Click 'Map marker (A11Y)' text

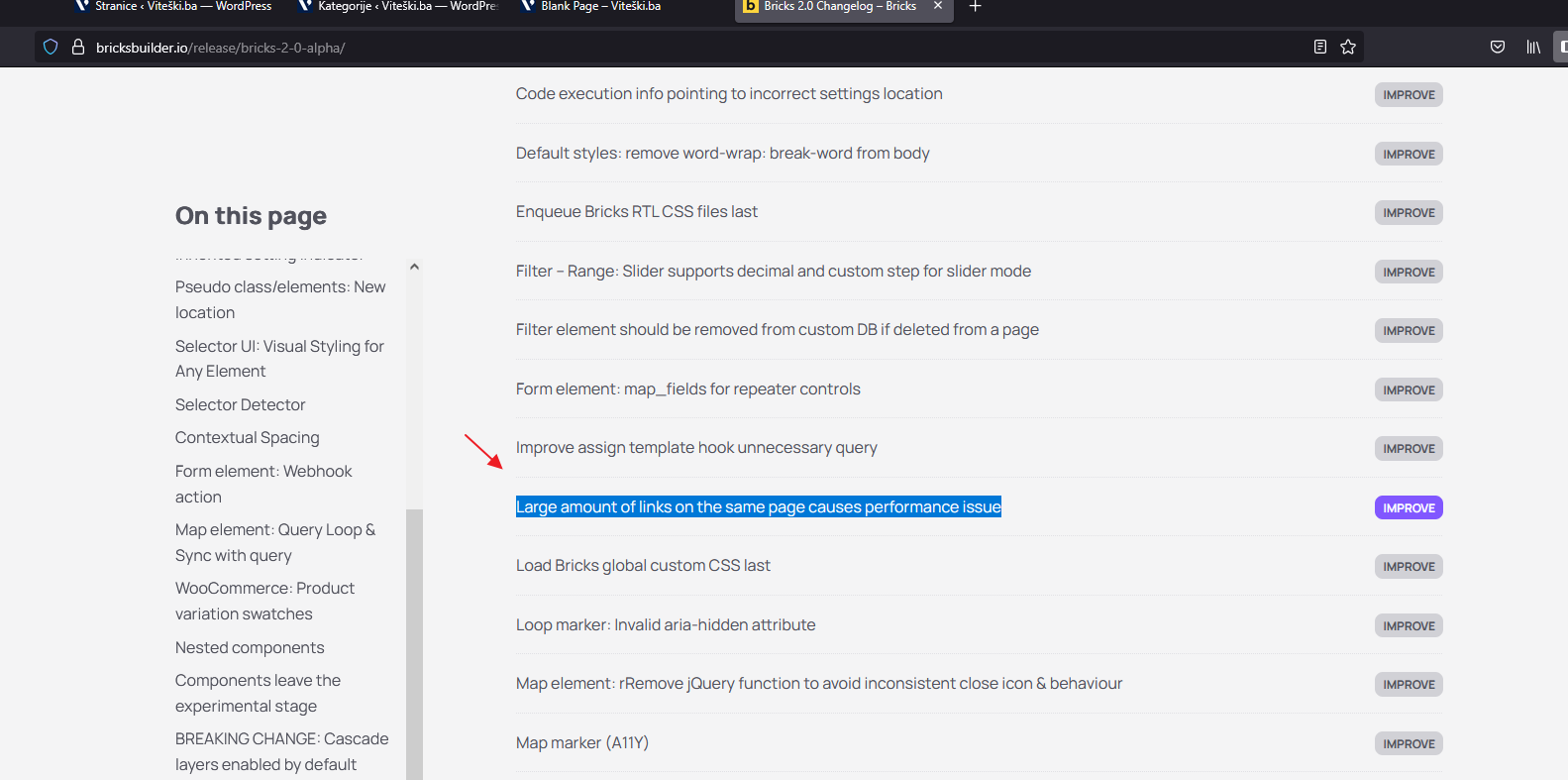(582, 742)
